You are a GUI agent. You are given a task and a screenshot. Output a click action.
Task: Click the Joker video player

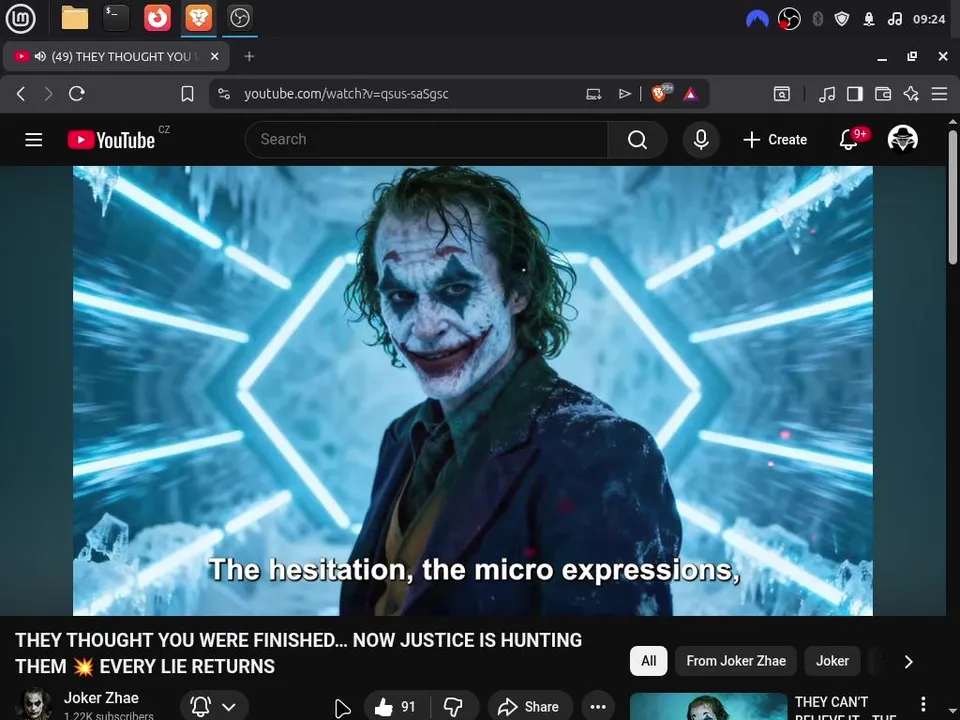click(473, 391)
